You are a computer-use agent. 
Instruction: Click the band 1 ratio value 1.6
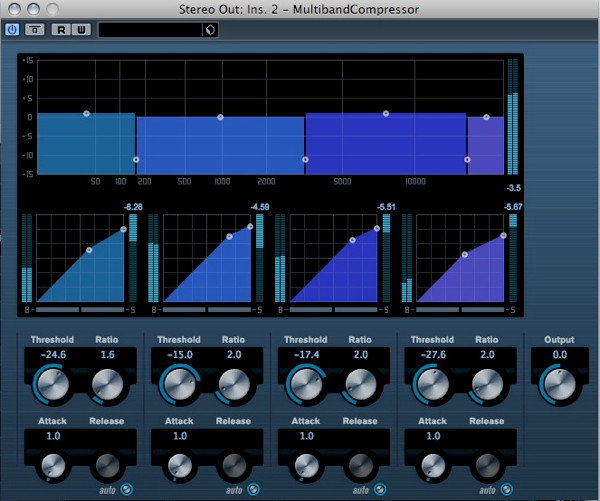tap(106, 354)
